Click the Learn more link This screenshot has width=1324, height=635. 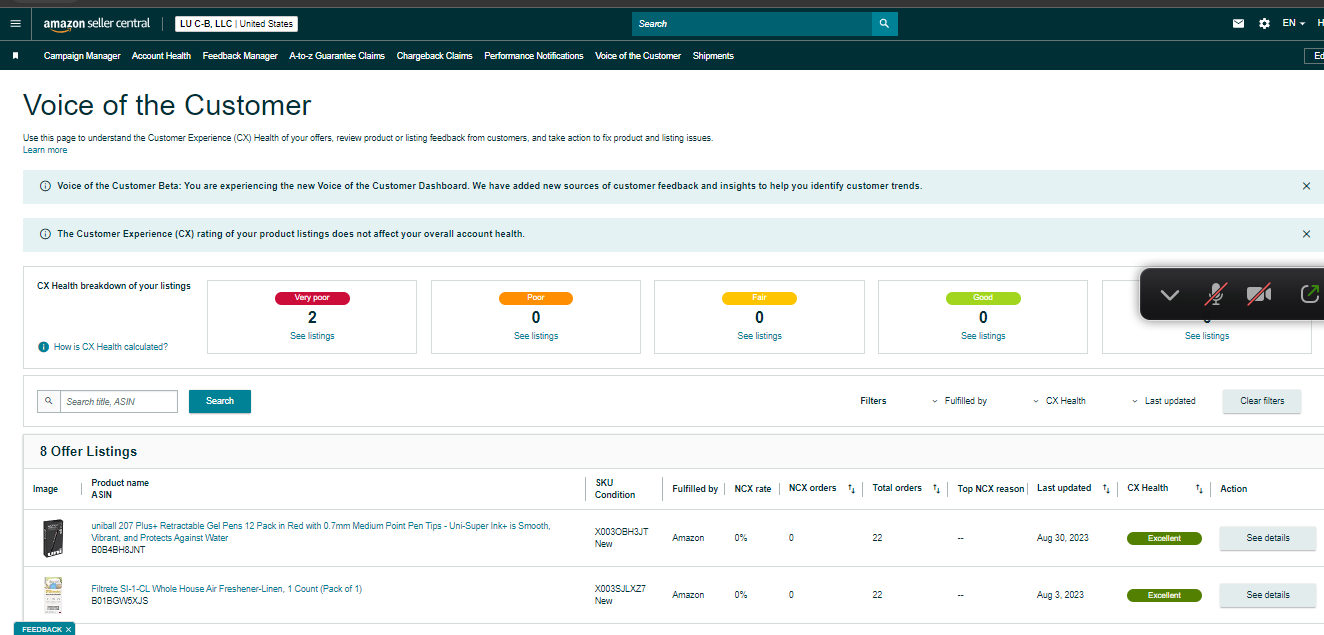point(45,150)
